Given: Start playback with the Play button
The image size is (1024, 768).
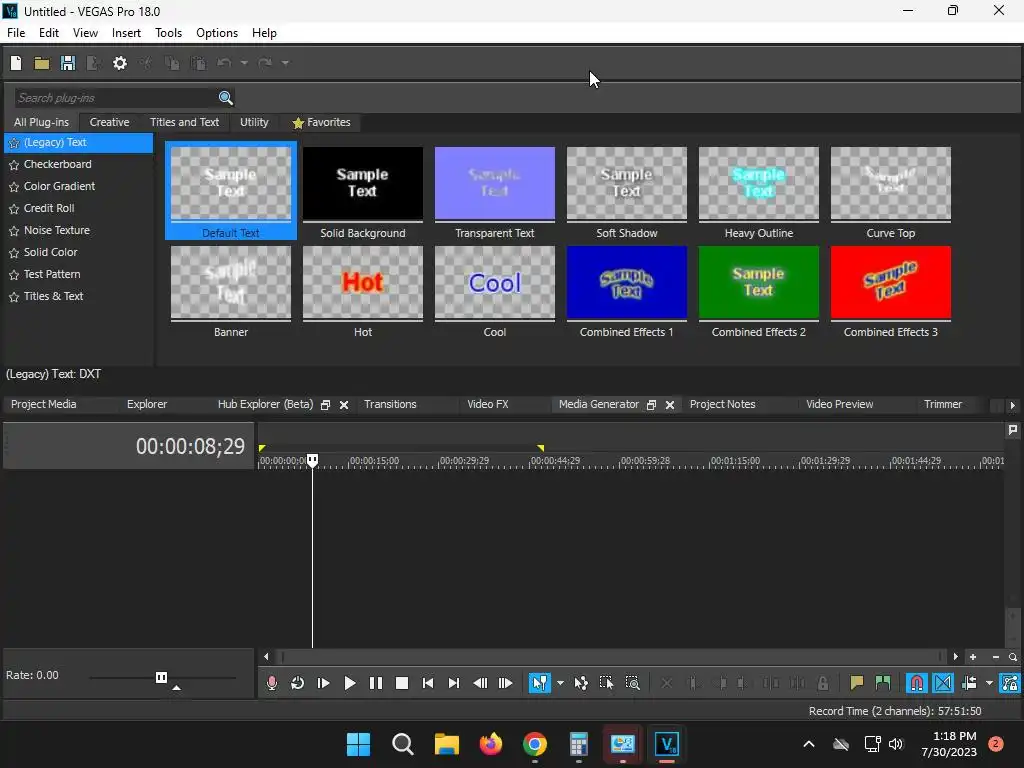Looking at the screenshot, I should pyautogui.click(x=349, y=683).
